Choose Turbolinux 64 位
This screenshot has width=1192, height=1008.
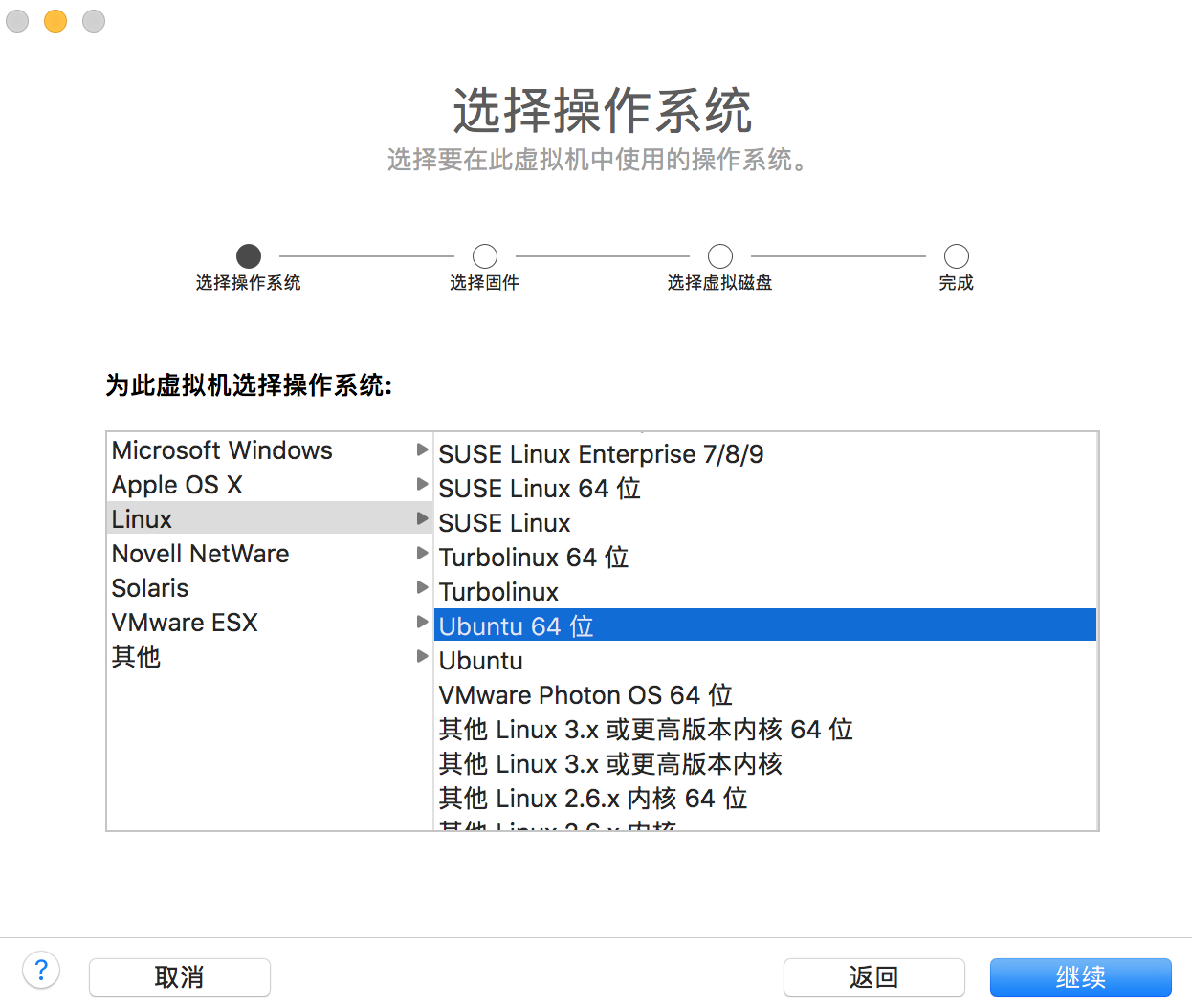765,558
